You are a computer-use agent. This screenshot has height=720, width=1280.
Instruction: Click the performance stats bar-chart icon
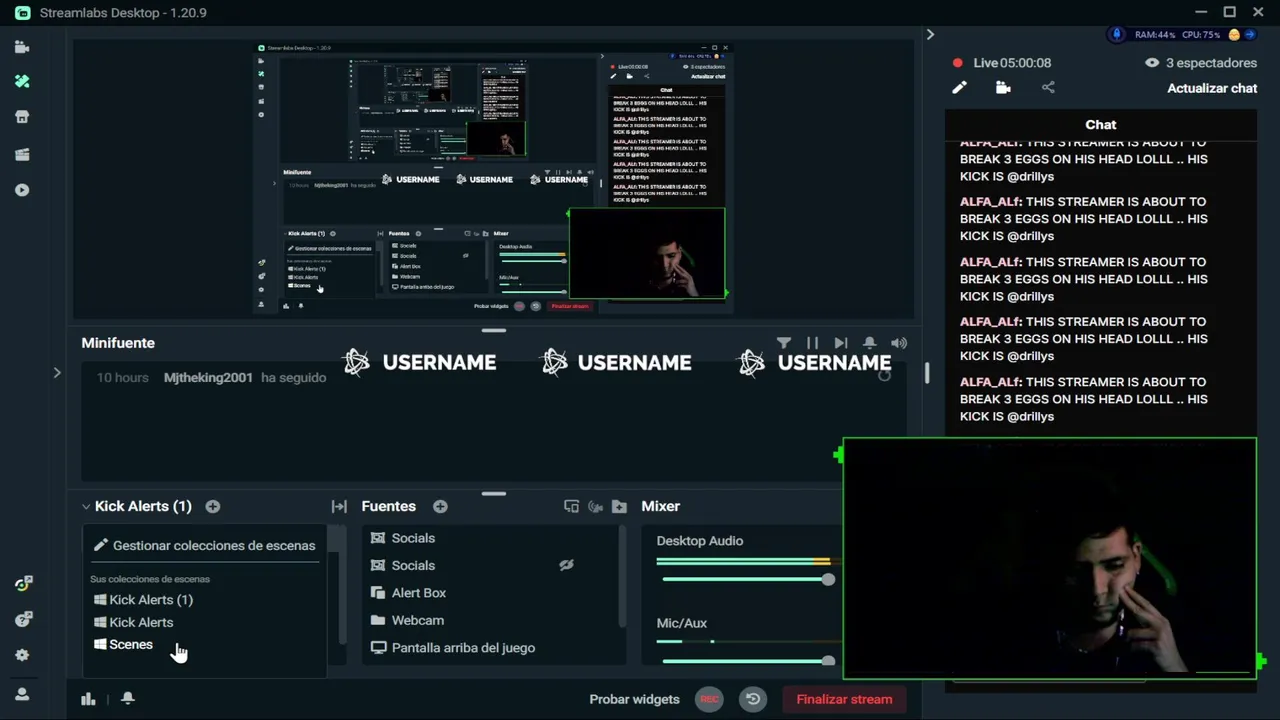[x=88, y=699]
